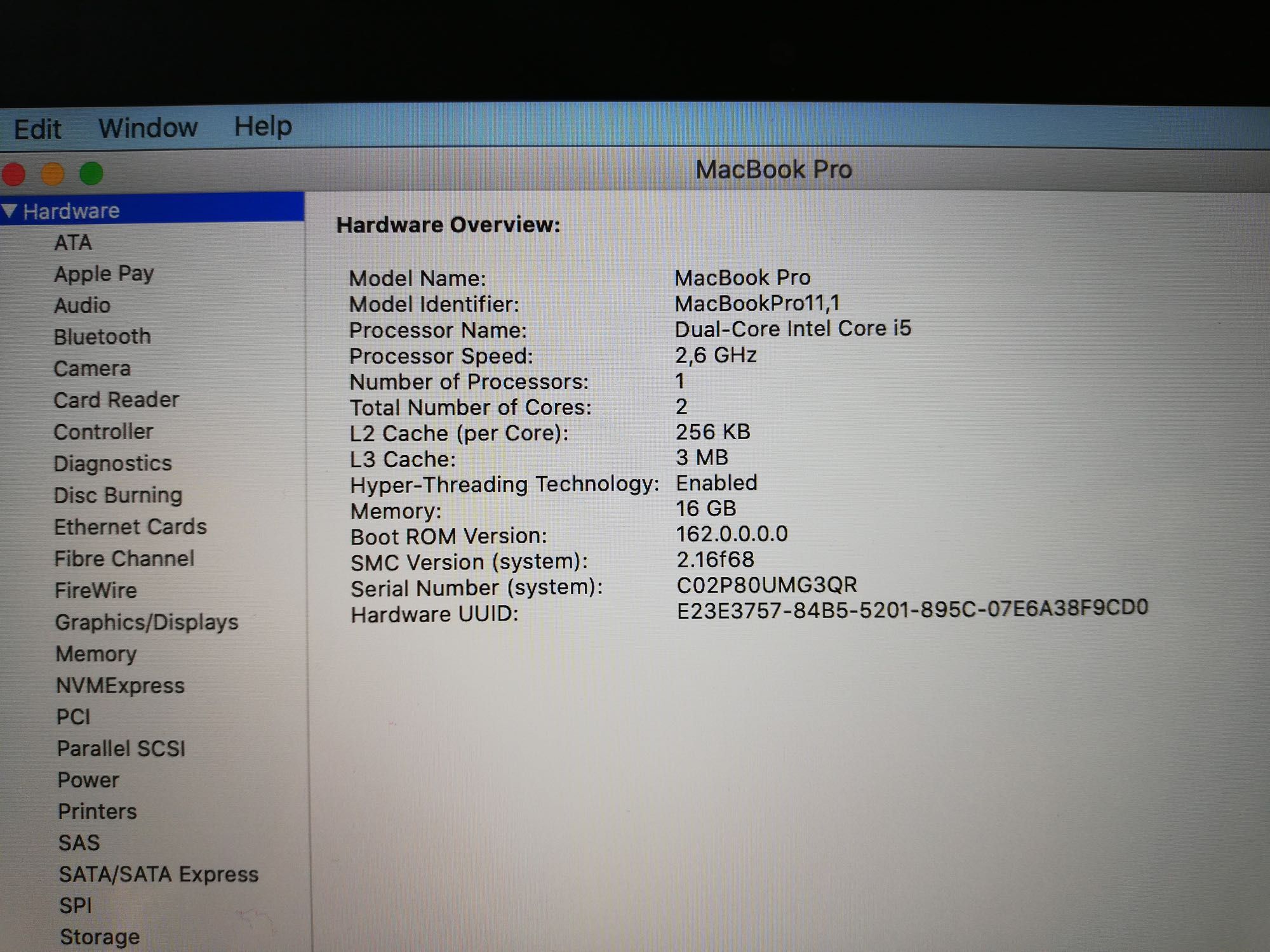Screen dimensions: 1270x952
Task: Click the Model Identifier value MacBookPro11,1
Action: pos(758,303)
